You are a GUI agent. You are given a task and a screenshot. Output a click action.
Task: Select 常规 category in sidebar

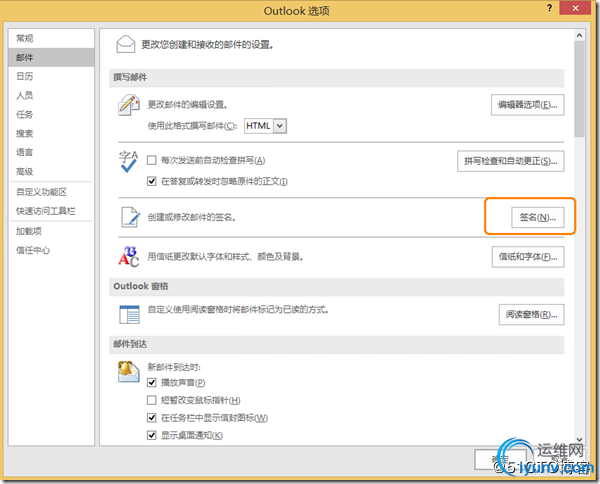[51, 38]
